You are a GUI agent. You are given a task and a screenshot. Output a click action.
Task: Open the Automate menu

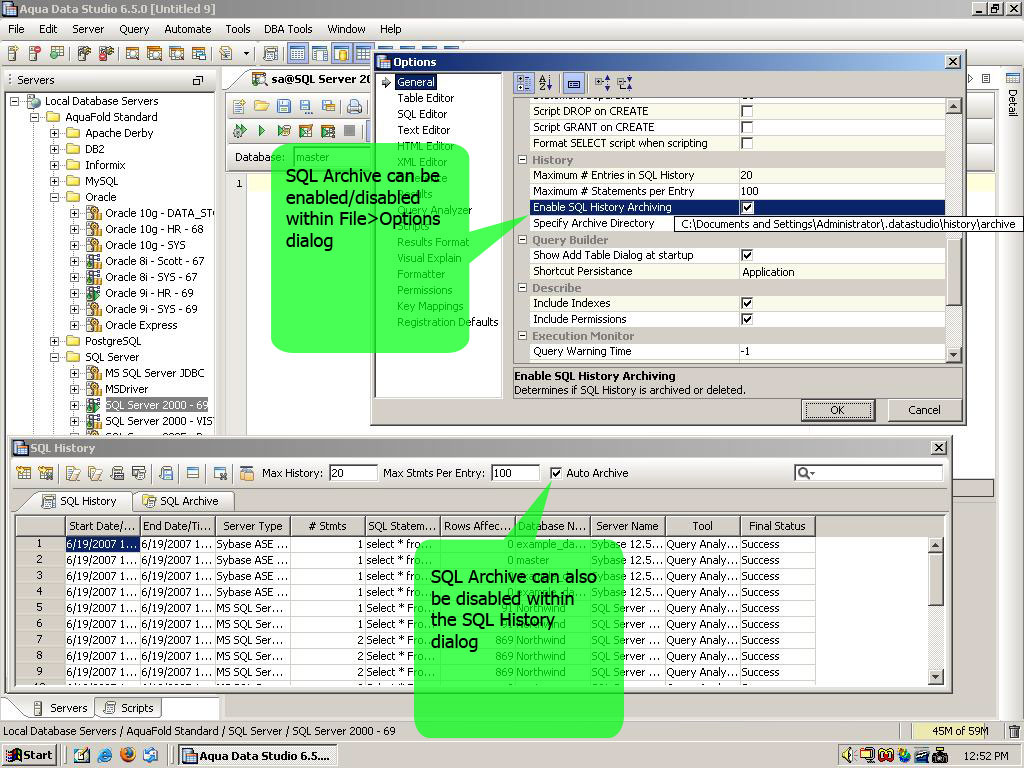tap(187, 29)
